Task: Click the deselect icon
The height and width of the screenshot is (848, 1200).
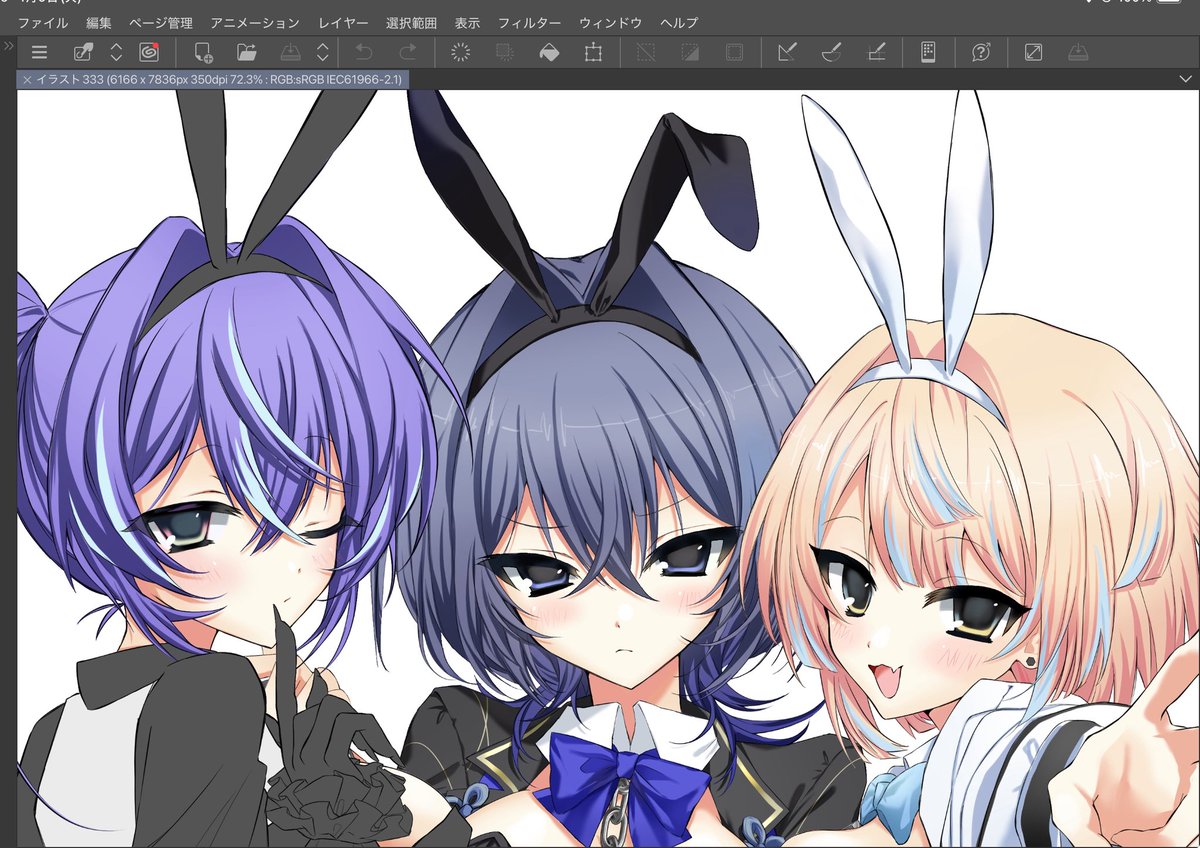Action: pos(646,53)
